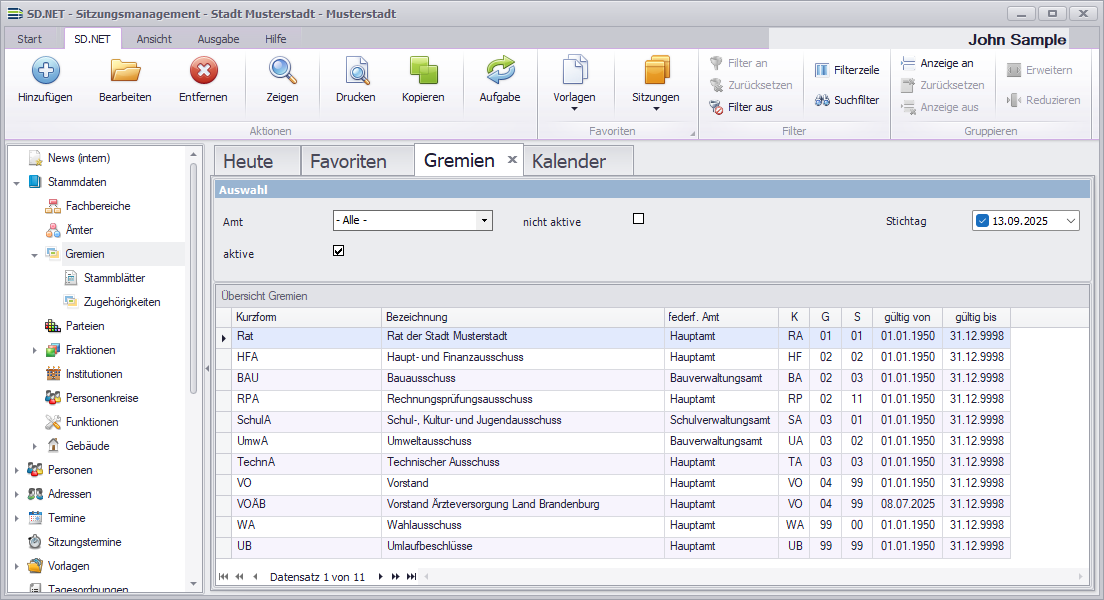Click the Aufgabe refresh arrows icon
Image resolution: width=1104 pixels, height=600 pixels.
pos(499,71)
